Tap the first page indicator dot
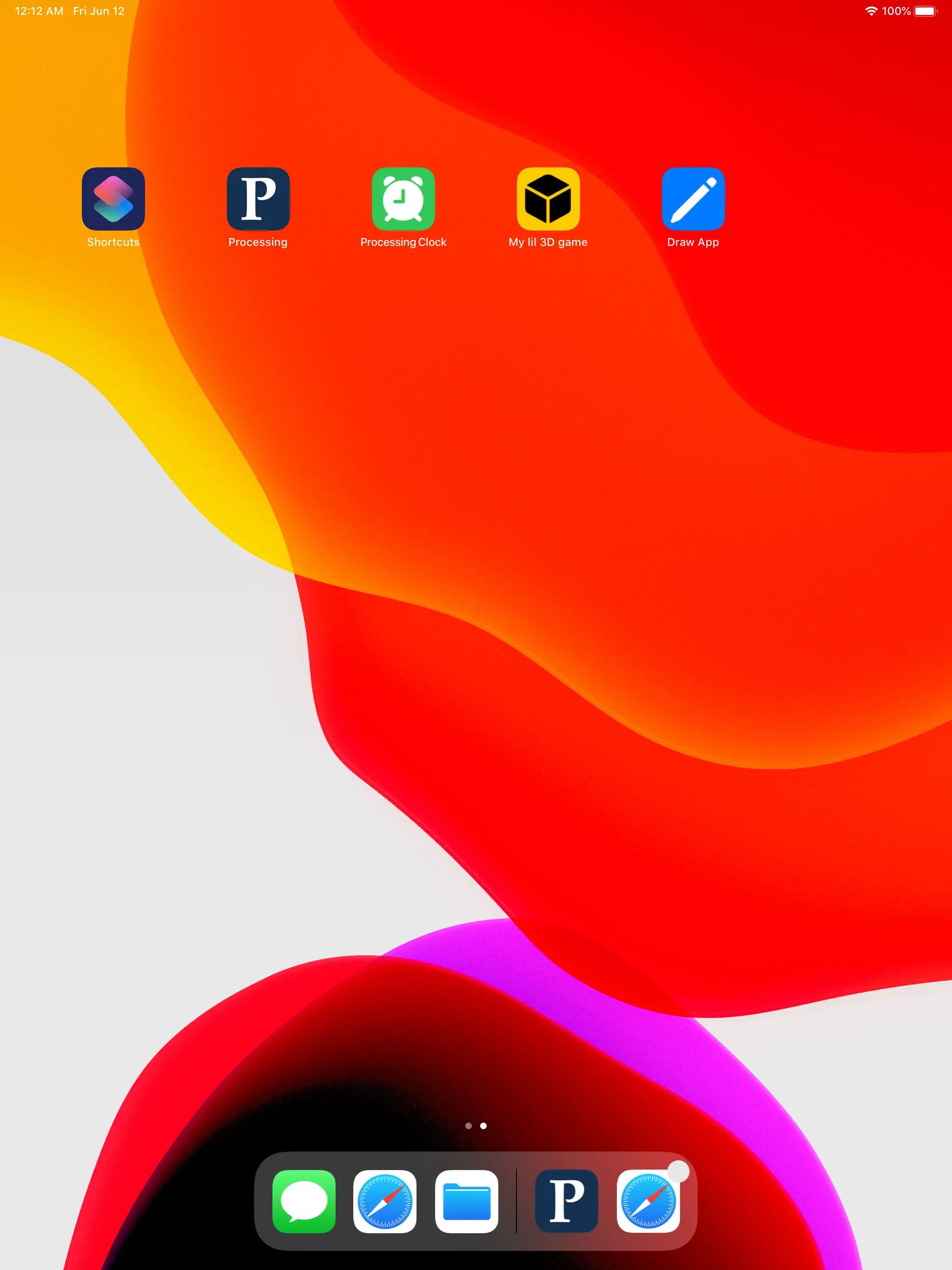The height and width of the screenshot is (1270, 952). (x=469, y=1126)
